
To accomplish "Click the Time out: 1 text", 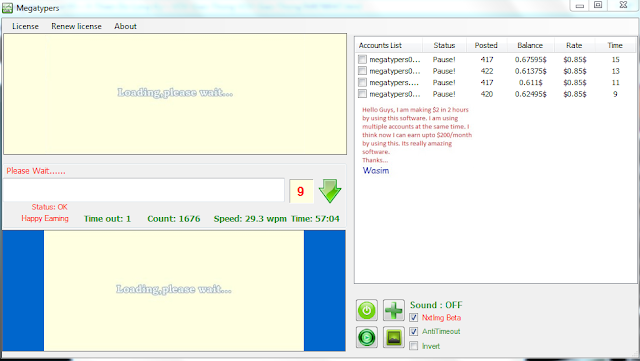I will pos(107,219).
